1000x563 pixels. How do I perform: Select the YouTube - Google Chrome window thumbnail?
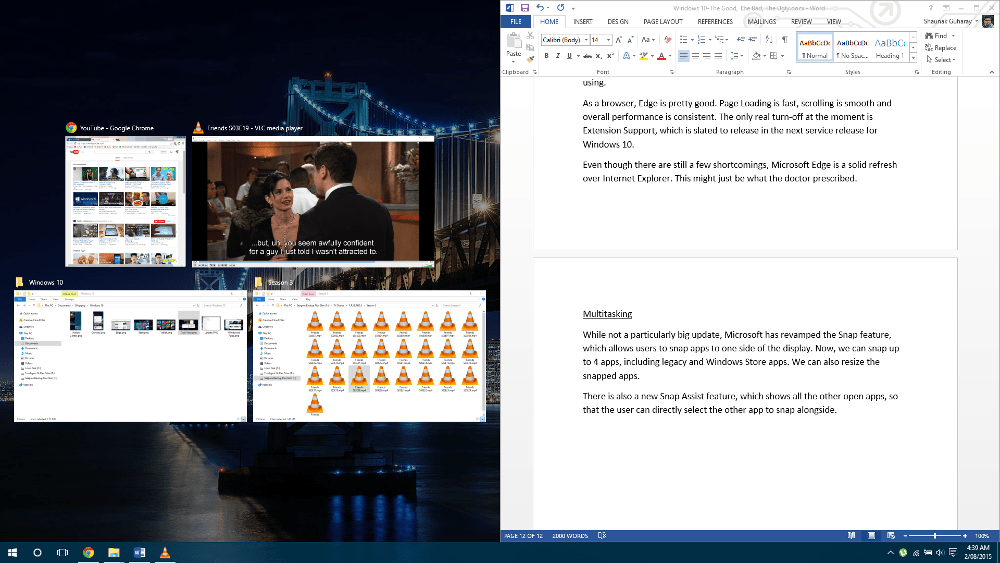[125, 201]
